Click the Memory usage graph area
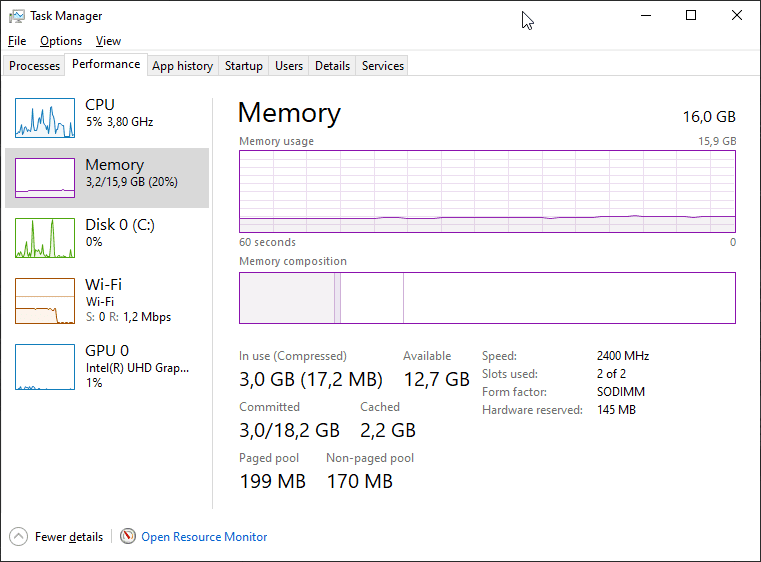 487,191
